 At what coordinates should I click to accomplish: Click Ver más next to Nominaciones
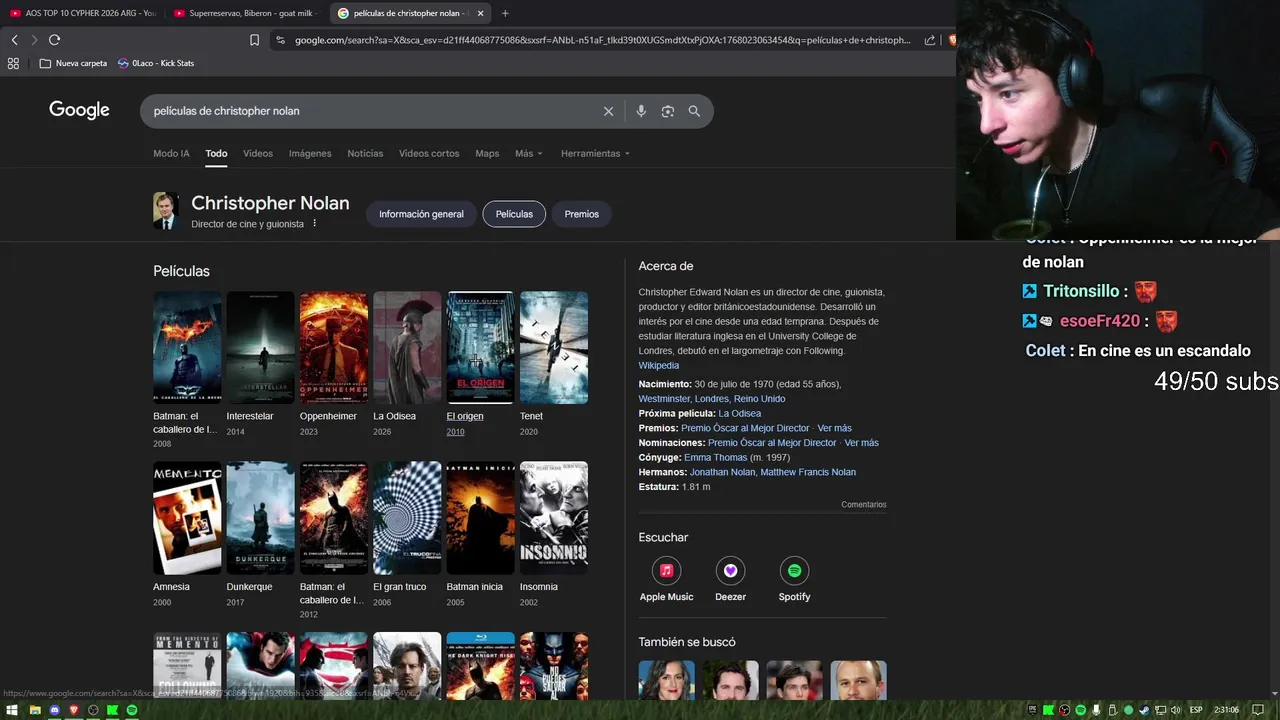861,442
